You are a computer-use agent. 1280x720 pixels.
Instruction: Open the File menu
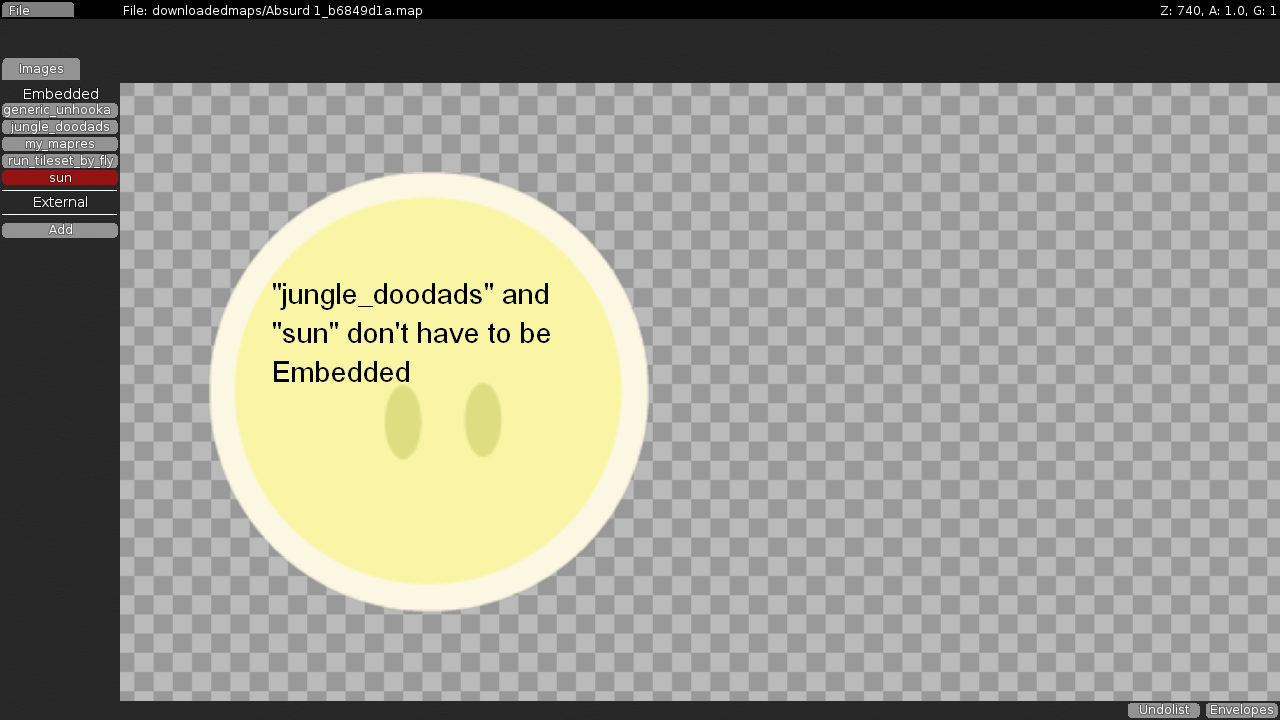(37, 10)
